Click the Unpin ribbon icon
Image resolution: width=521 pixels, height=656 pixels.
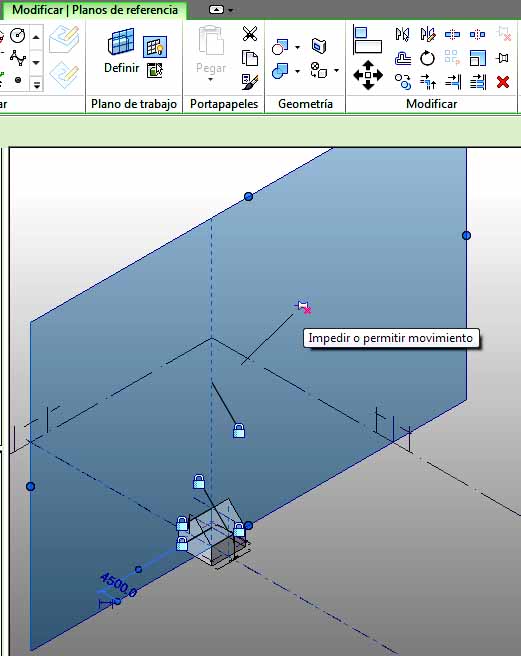[x=504, y=33]
